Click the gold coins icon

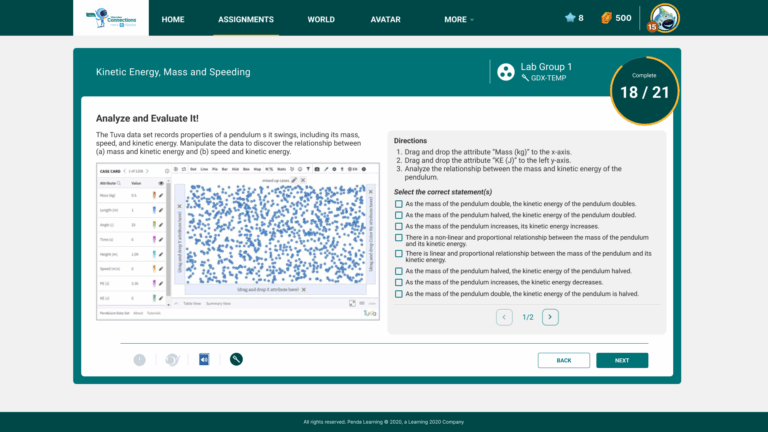[606, 18]
